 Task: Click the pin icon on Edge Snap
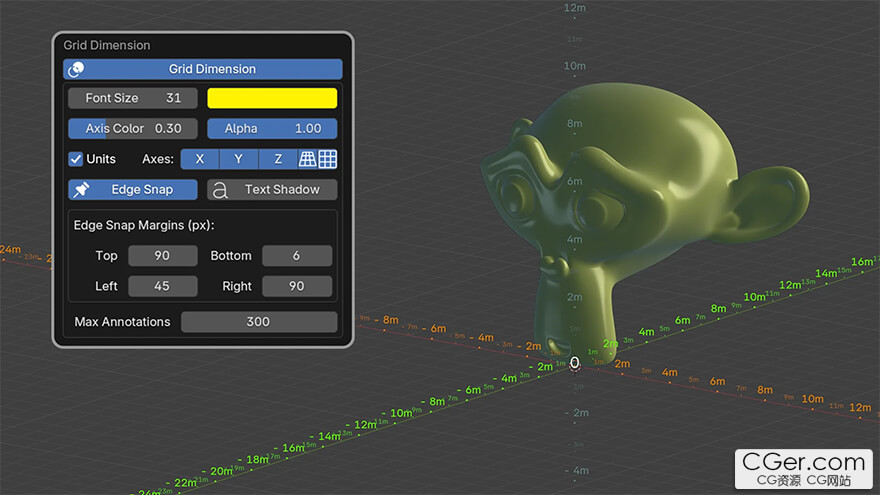pos(82,189)
